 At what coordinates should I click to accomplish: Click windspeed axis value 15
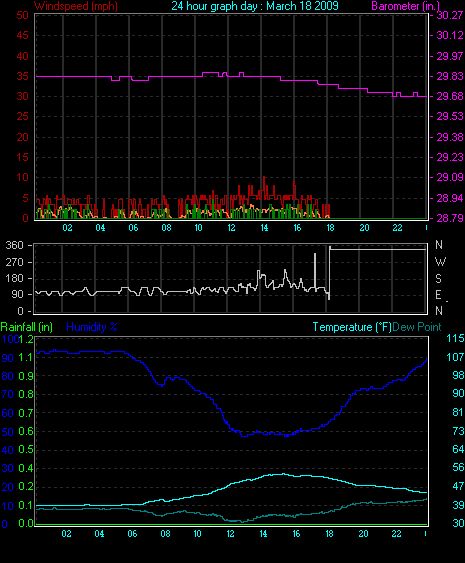pyautogui.click(x=22, y=157)
